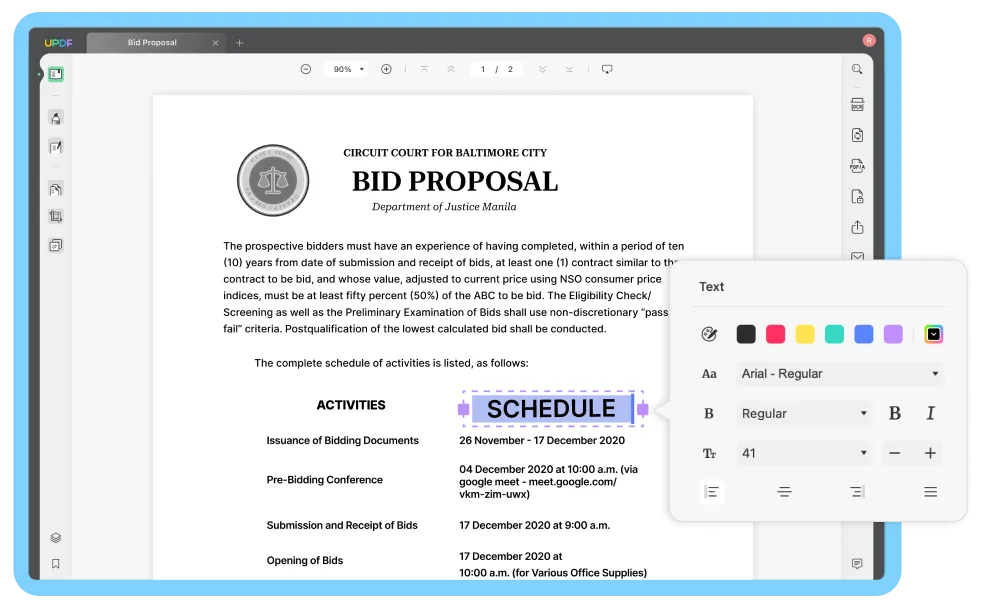
Task: Click the Share icon in the right sidebar
Action: pyautogui.click(x=857, y=227)
